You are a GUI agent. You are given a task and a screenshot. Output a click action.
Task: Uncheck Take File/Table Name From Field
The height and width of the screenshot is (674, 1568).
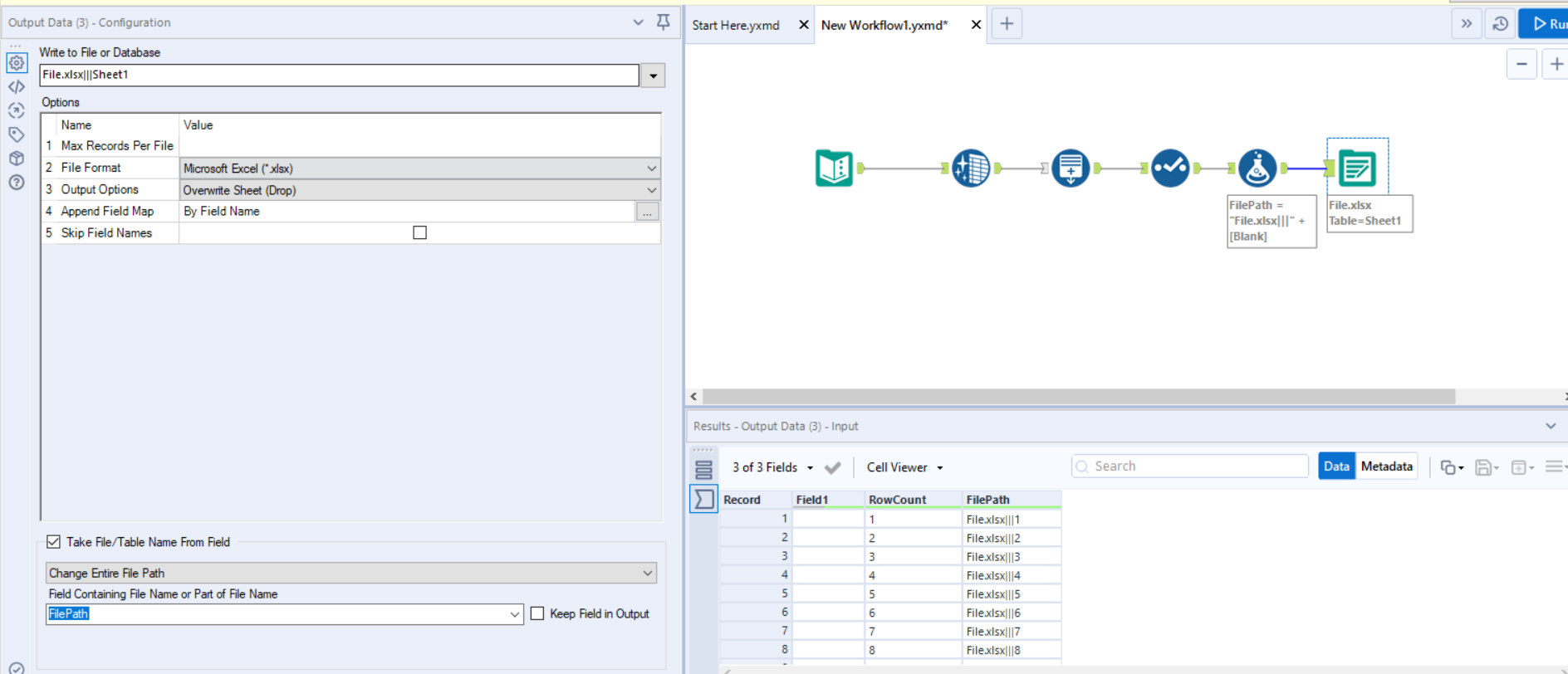click(x=54, y=542)
